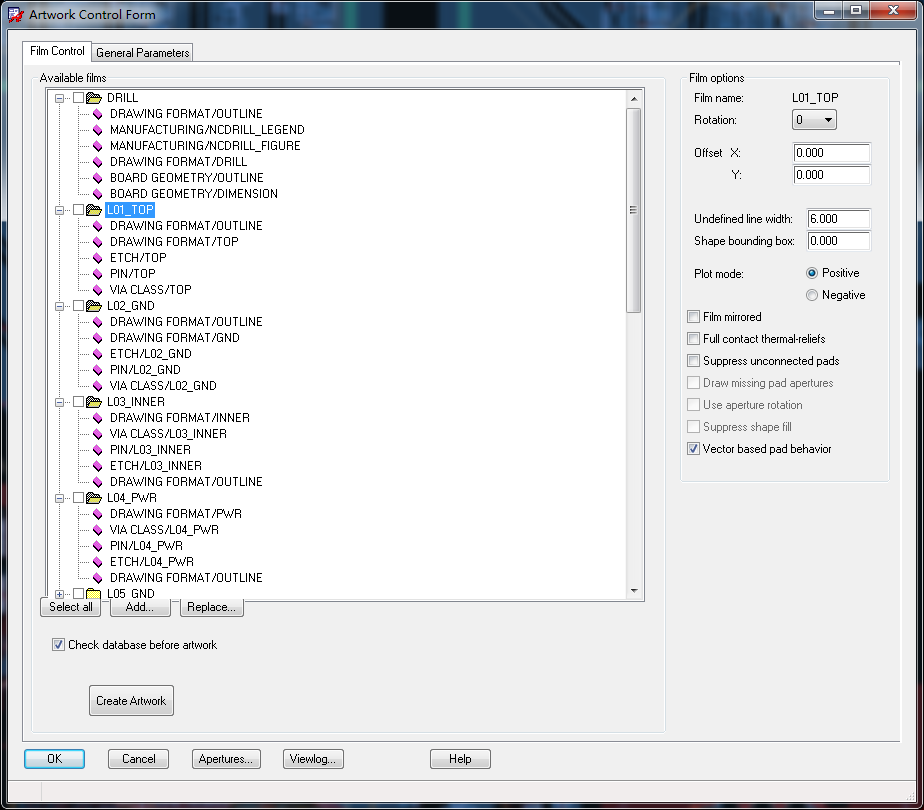Click the Undefined line width field
924x810 pixels.
point(838,219)
